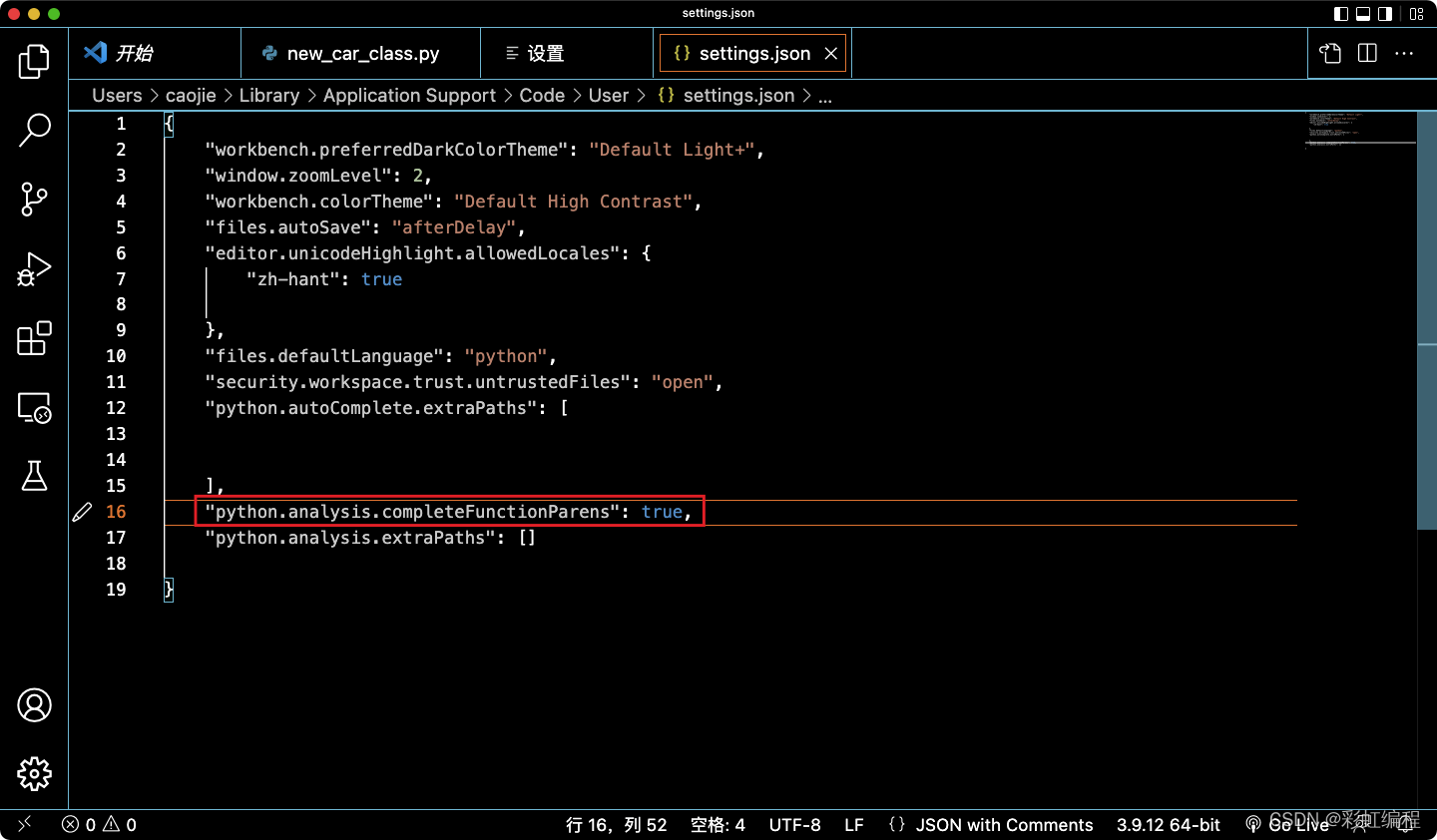
Task: Toggle the secondary side bar layout icon
Action: tap(1385, 14)
